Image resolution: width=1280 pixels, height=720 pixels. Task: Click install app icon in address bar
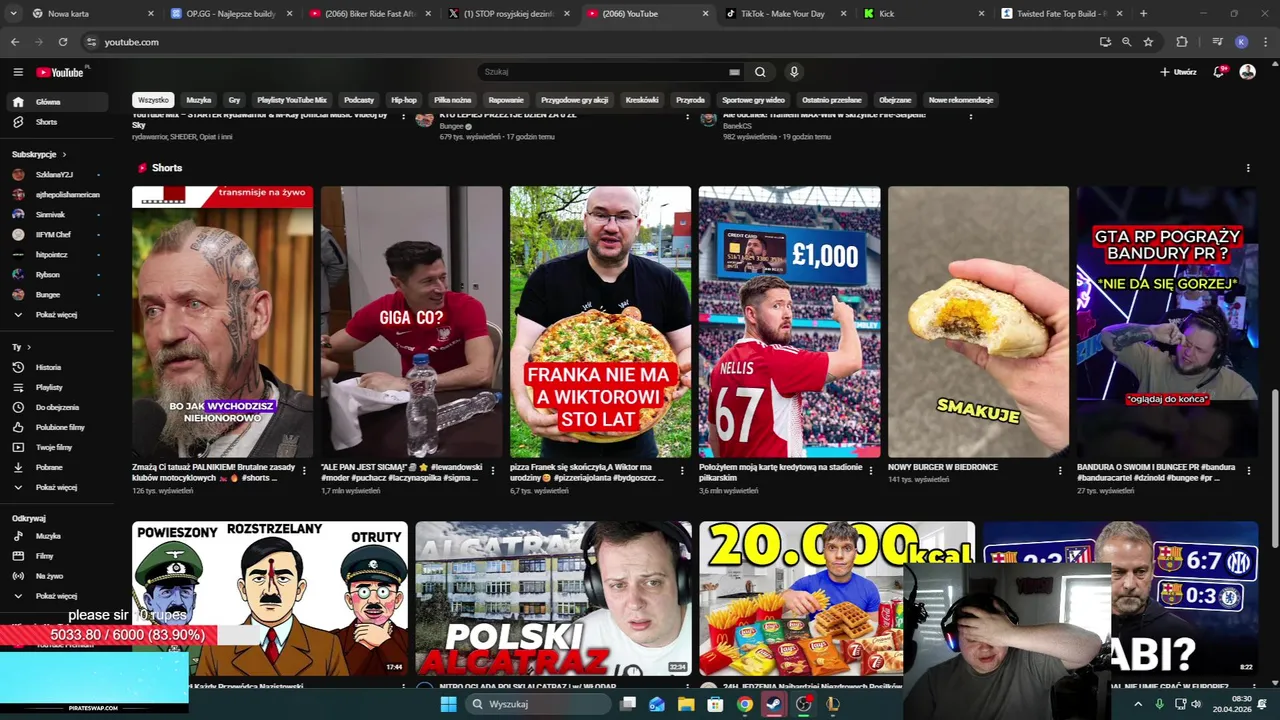1105,42
